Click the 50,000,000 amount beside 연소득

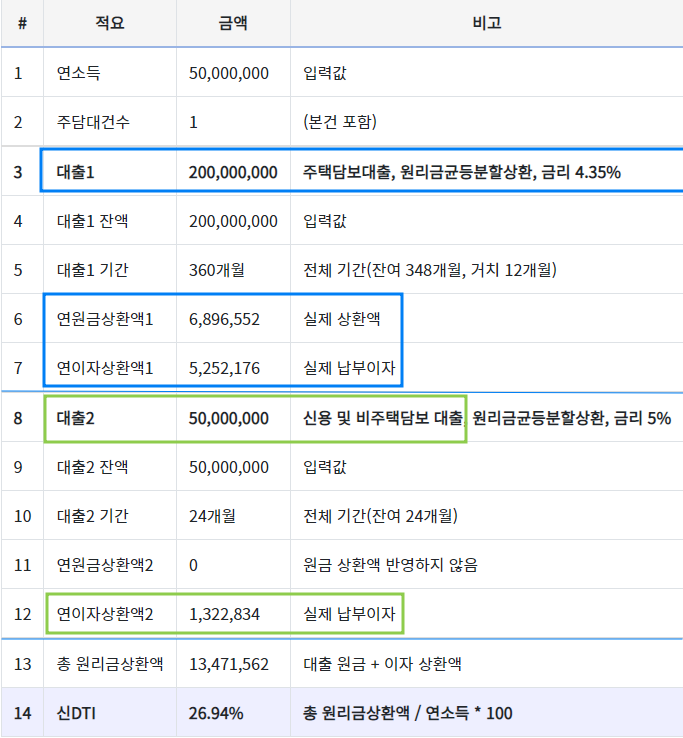point(229,73)
